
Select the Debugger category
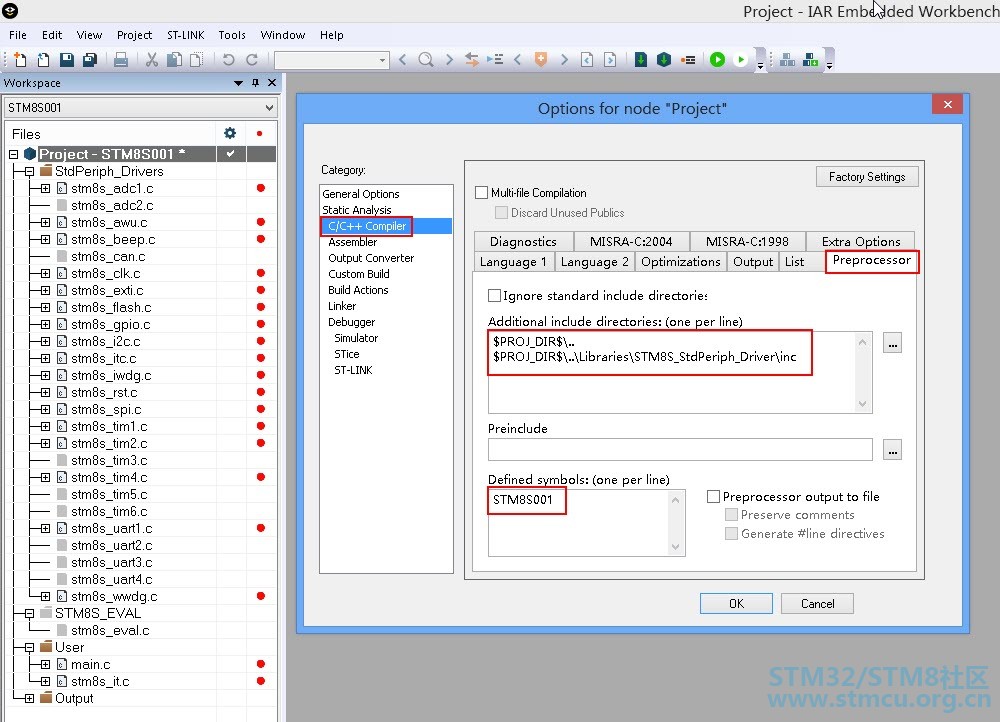pos(351,322)
